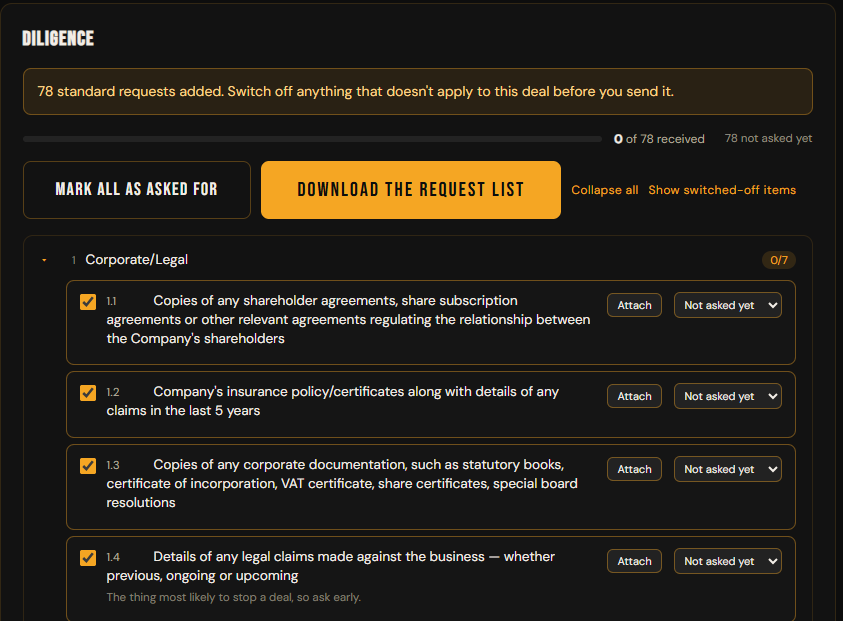The width and height of the screenshot is (843, 621).
Task: Click the '78 not asked yet' text
Action: [x=768, y=138]
